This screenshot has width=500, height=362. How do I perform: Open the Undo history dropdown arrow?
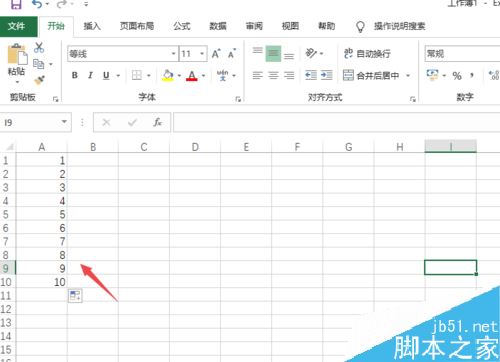47,4
